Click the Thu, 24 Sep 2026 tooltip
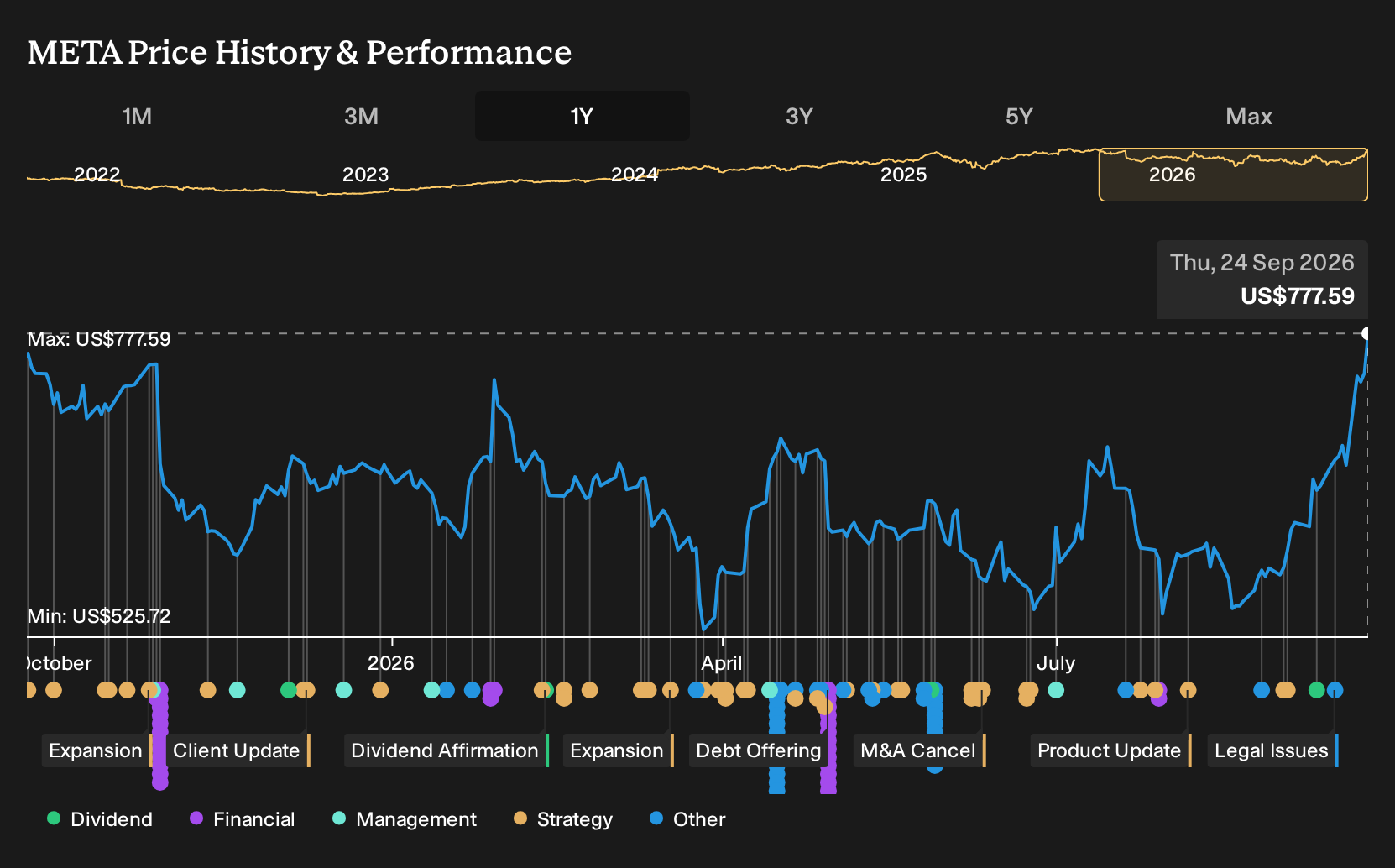This screenshot has height=868, width=1395. (x=1262, y=280)
